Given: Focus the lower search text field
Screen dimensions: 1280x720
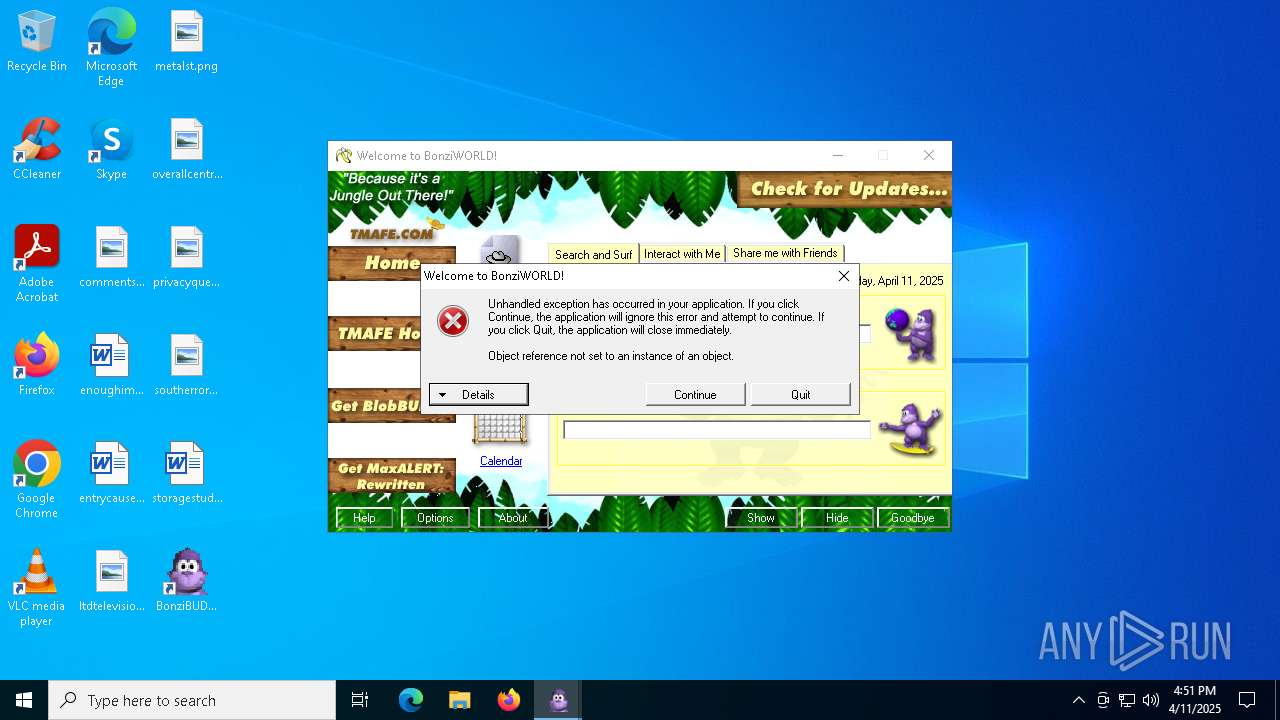Looking at the screenshot, I should click(x=716, y=430).
